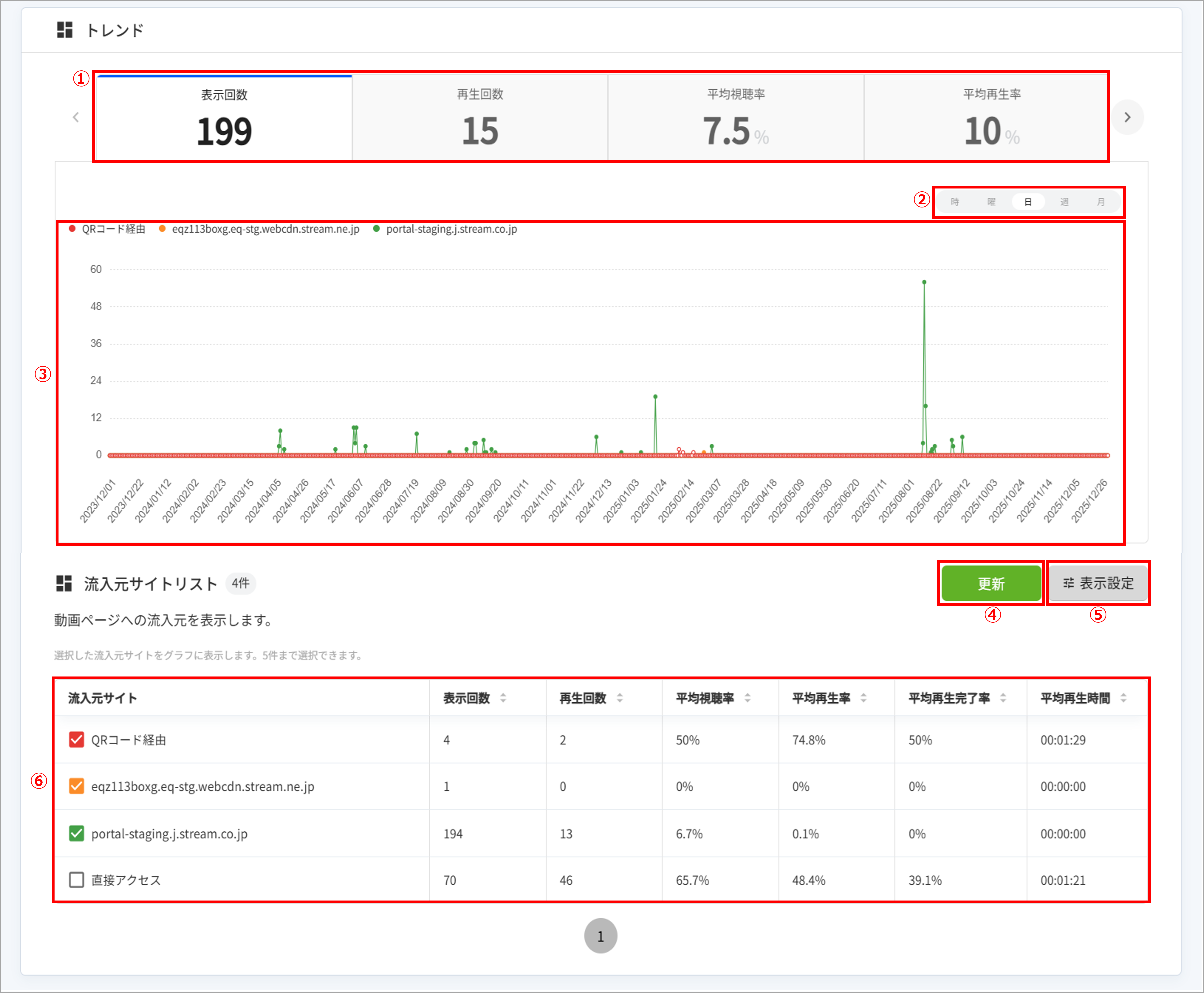Switch chart granularity to 月 (month)
This screenshot has height=993, width=1204.
(1101, 202)
